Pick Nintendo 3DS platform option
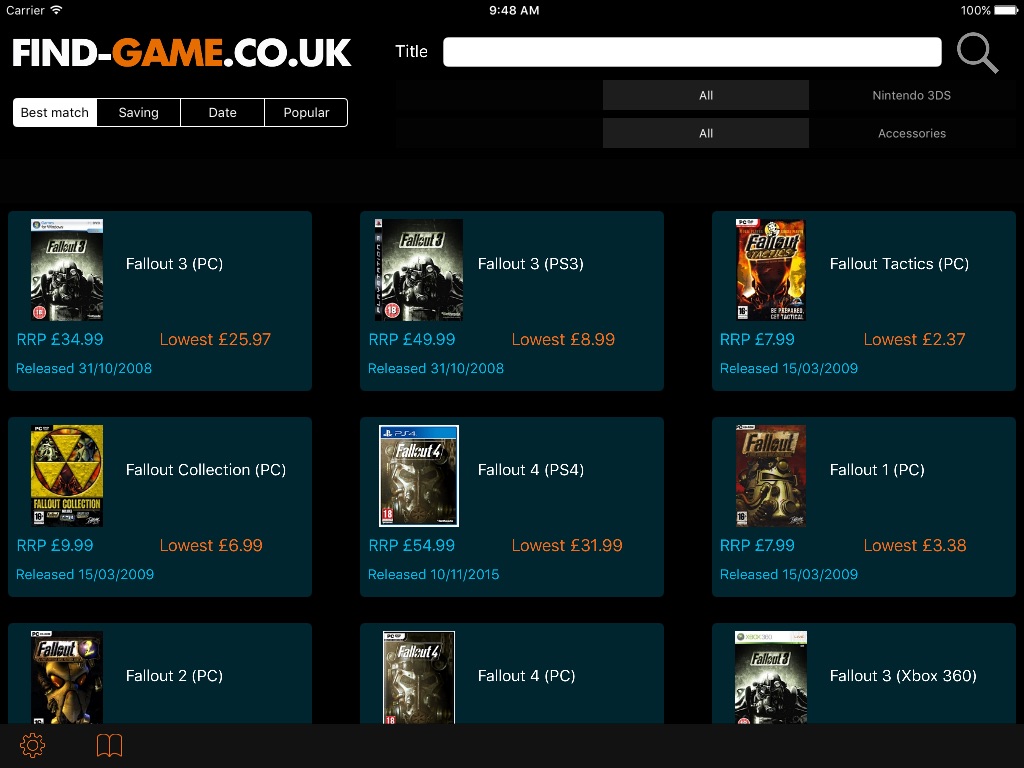 (x=912, y=95)
